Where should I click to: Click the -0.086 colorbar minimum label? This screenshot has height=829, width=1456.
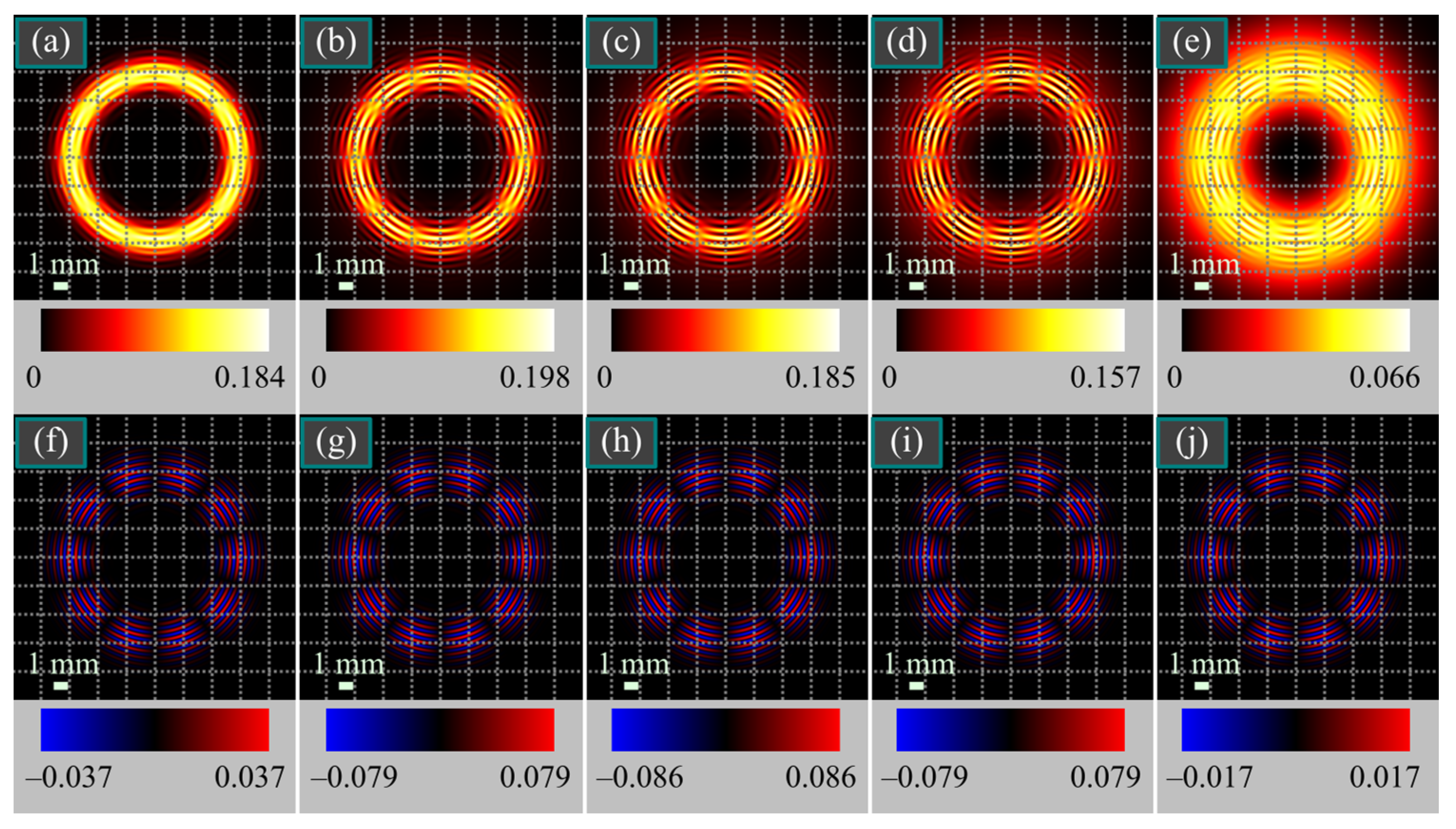[640, 777]
